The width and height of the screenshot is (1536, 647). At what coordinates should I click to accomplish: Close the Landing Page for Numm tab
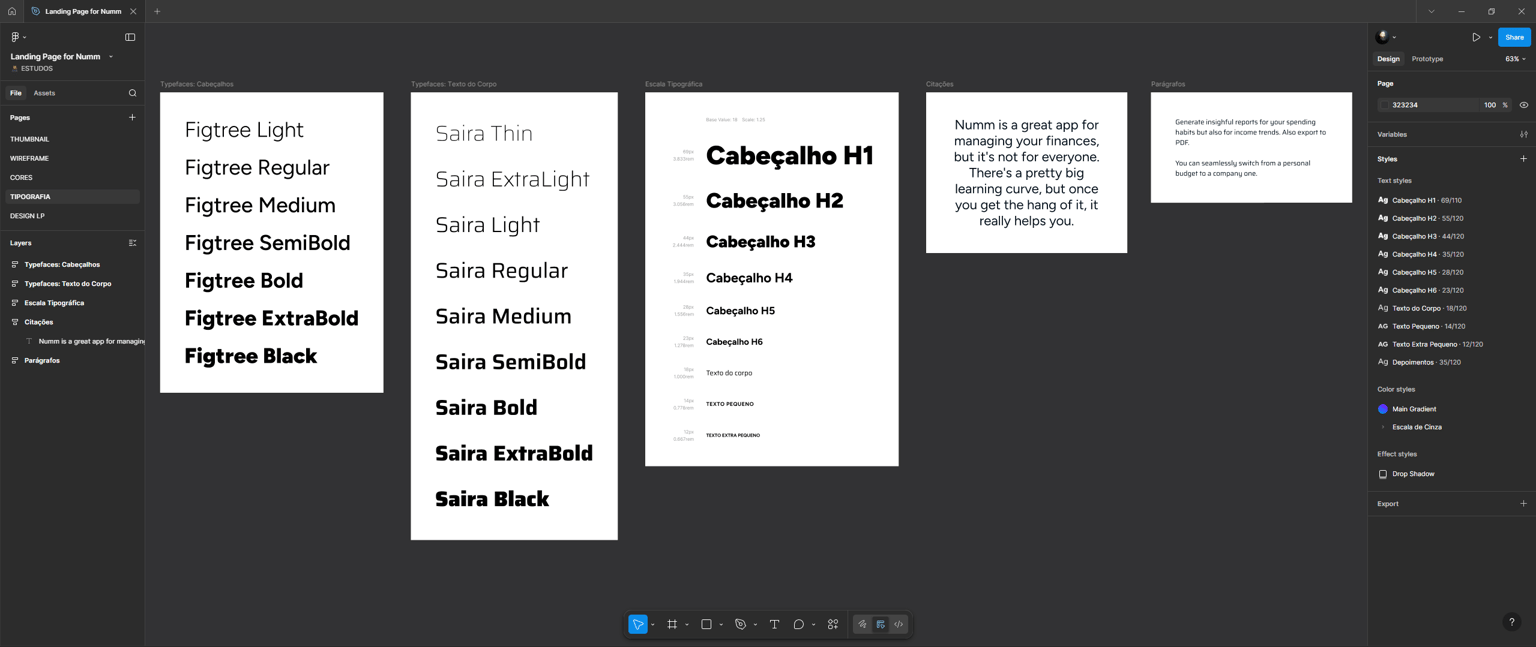click(133, 11)
